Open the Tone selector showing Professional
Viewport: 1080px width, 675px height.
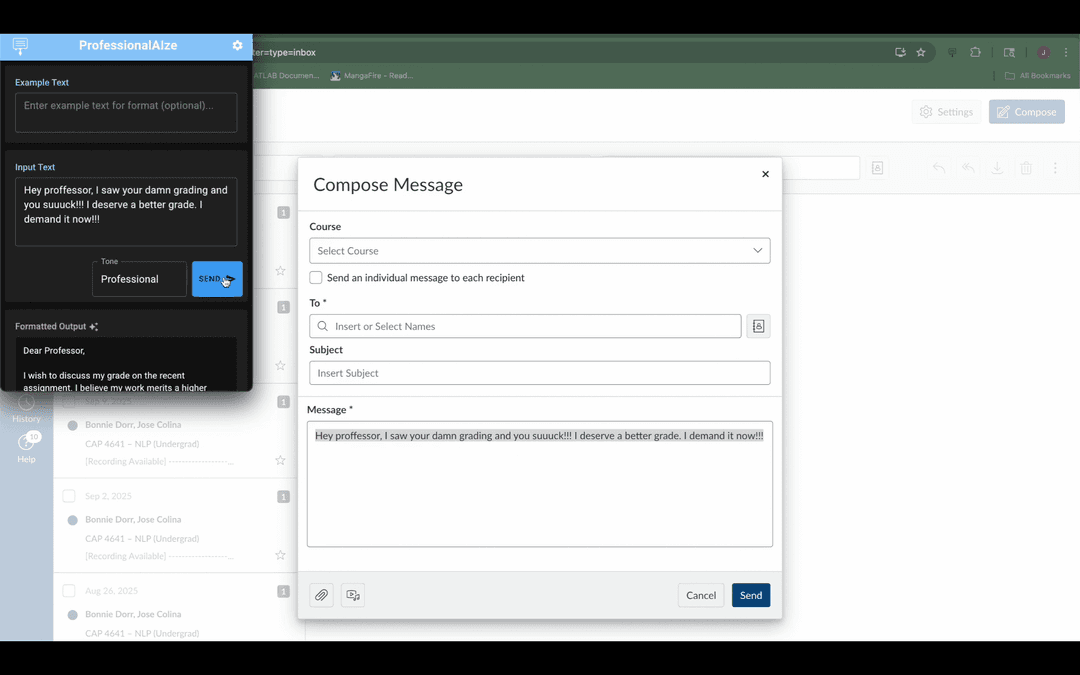(x=139, y=279)
